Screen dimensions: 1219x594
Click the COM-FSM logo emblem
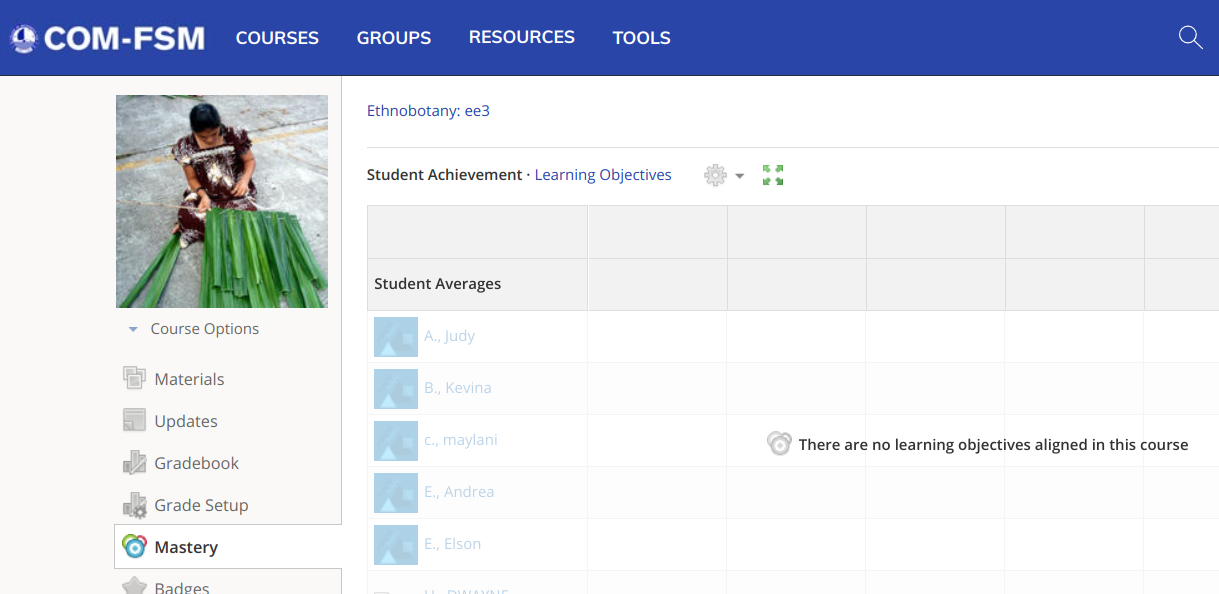(23, 38)
